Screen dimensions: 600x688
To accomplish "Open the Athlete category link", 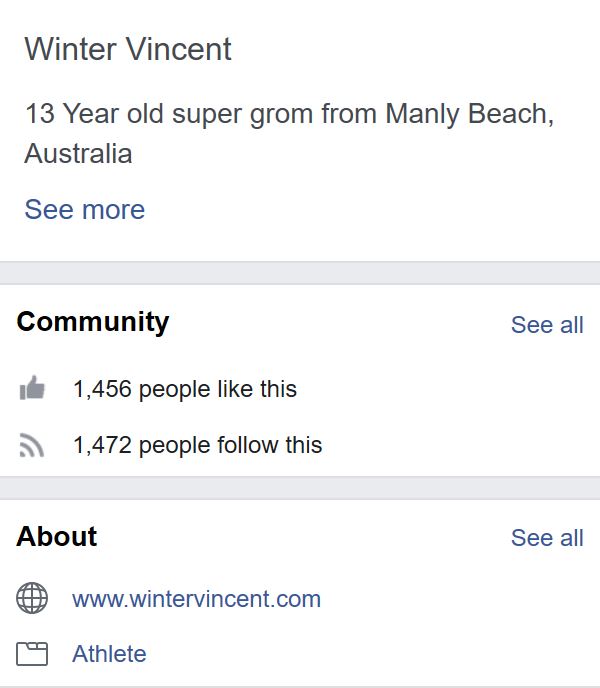I will coord(109,654).
